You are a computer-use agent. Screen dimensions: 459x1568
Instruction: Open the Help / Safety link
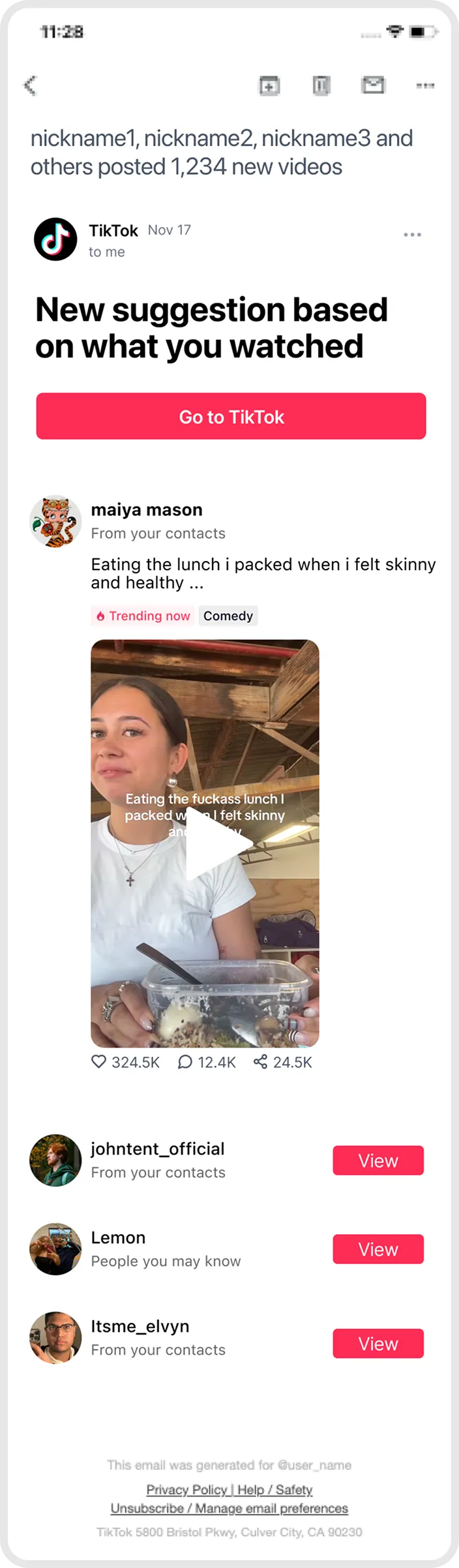click(275, 1490)
